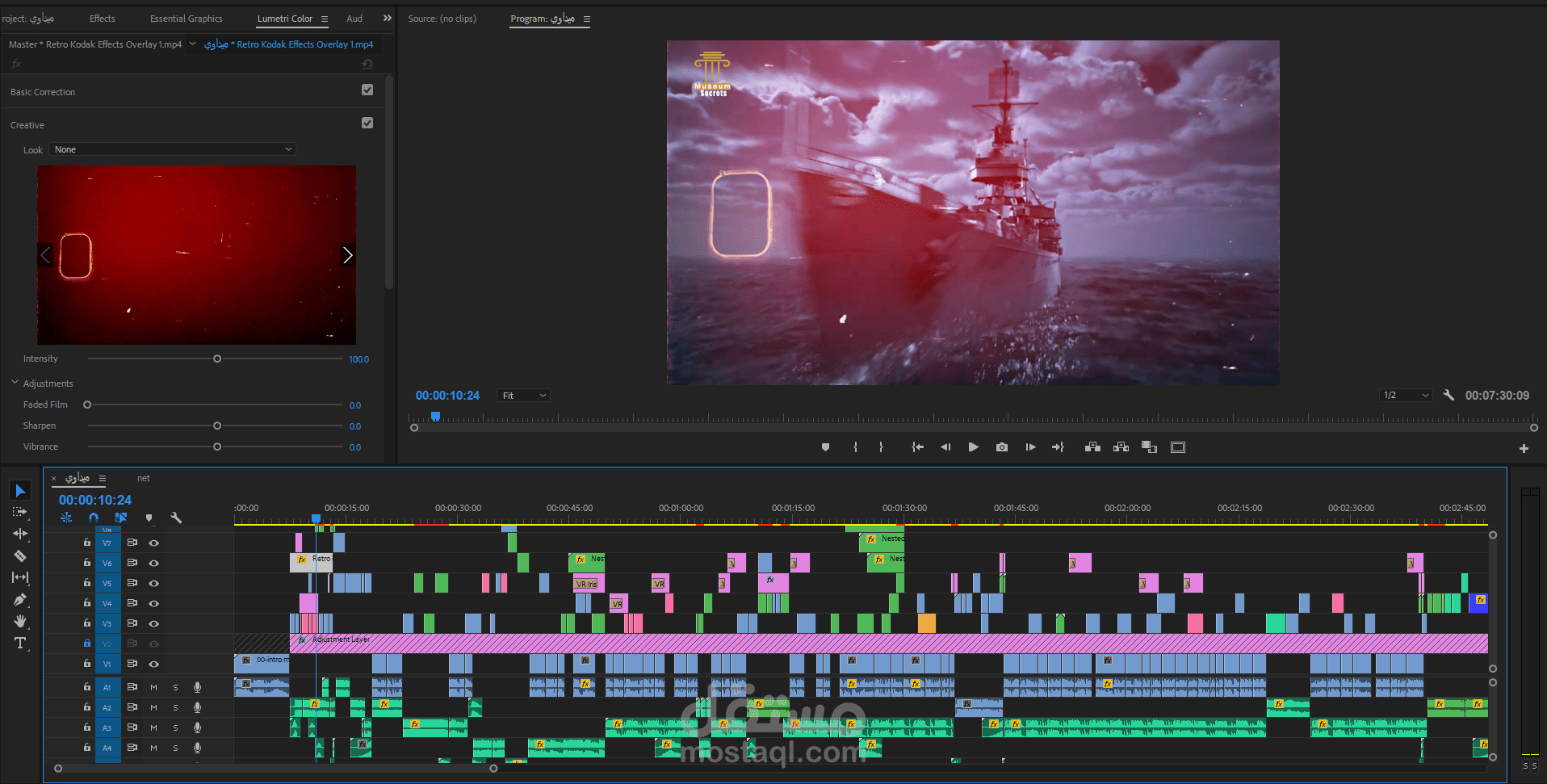1547x784 pixels.
Task: Switch to Essential Graphics tab
Action: pyautogui.click(x=186, y=19)
